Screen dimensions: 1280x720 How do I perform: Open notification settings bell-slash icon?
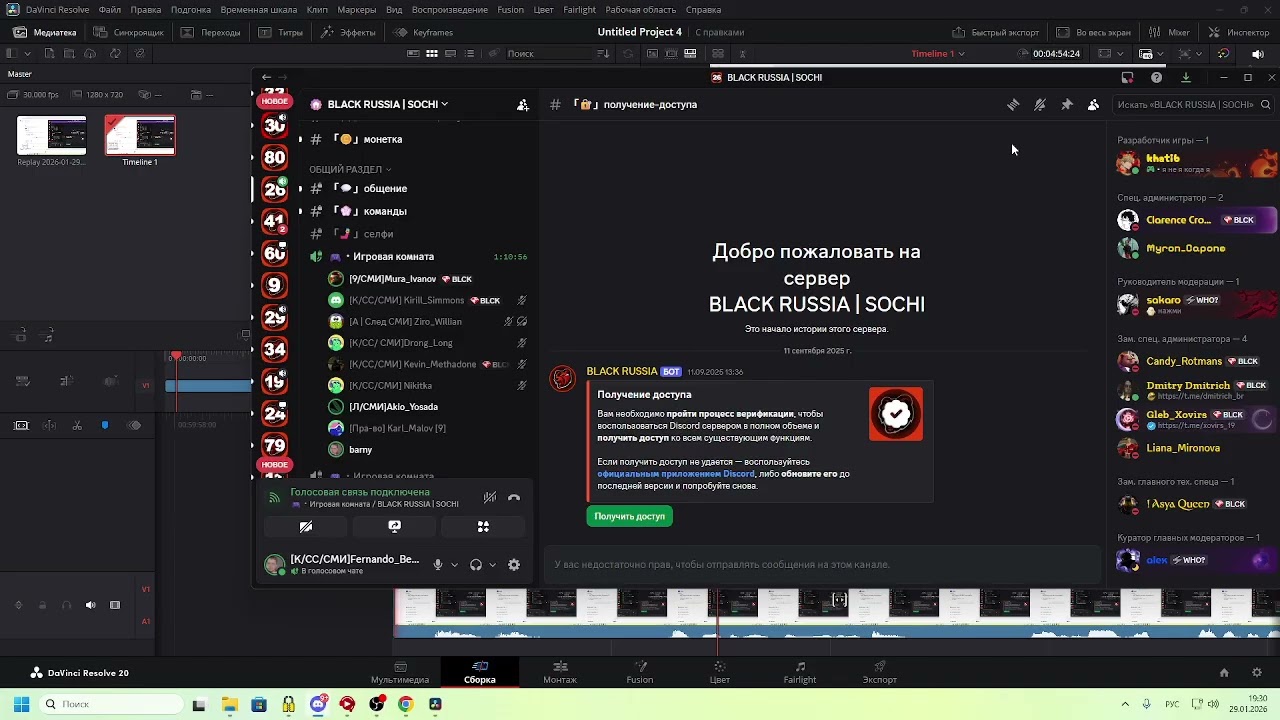[1040, 104]
